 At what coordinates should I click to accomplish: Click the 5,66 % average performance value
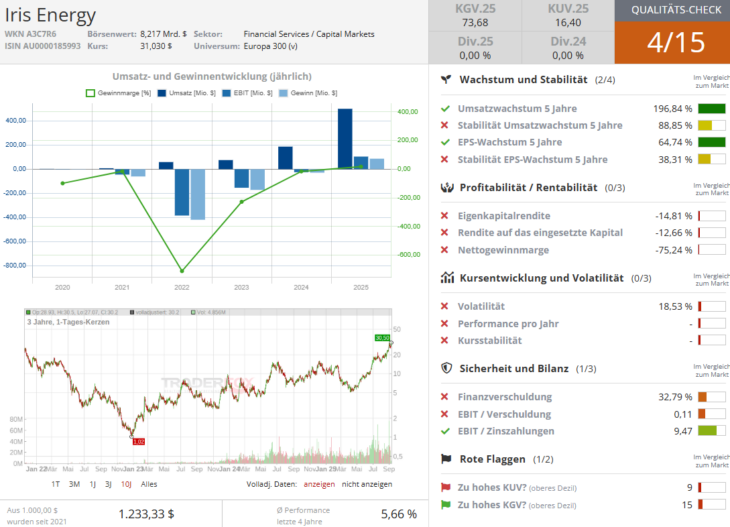[x=399, y=514]
